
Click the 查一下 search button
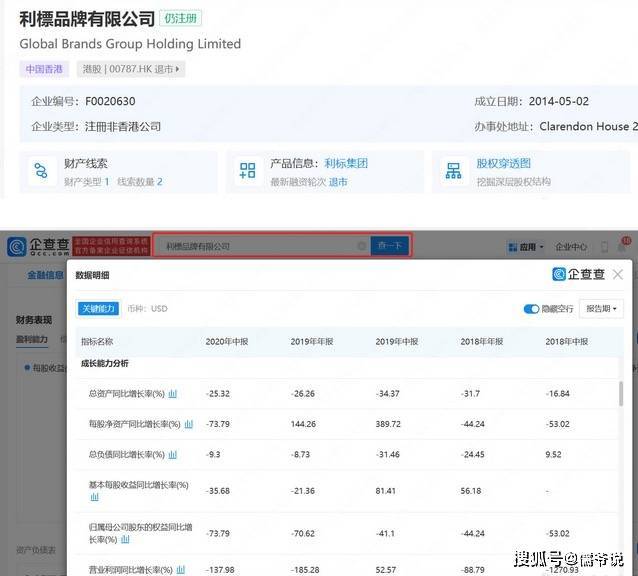coord(389,246)
